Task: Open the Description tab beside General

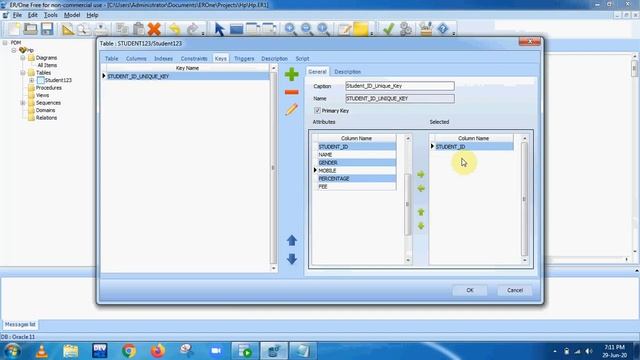Action: [347, 72]
